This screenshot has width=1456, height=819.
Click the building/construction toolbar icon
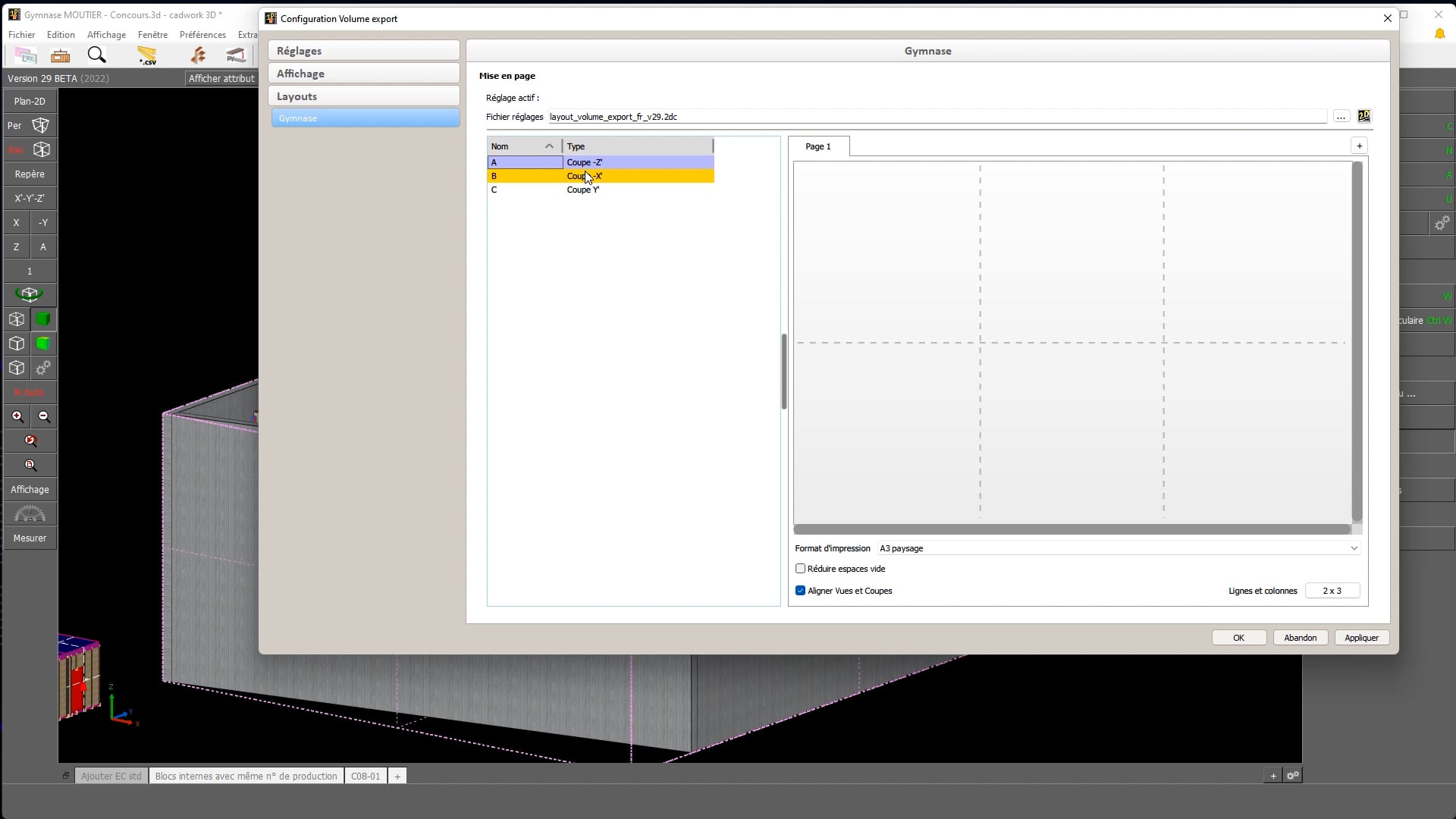click(61, 55)
